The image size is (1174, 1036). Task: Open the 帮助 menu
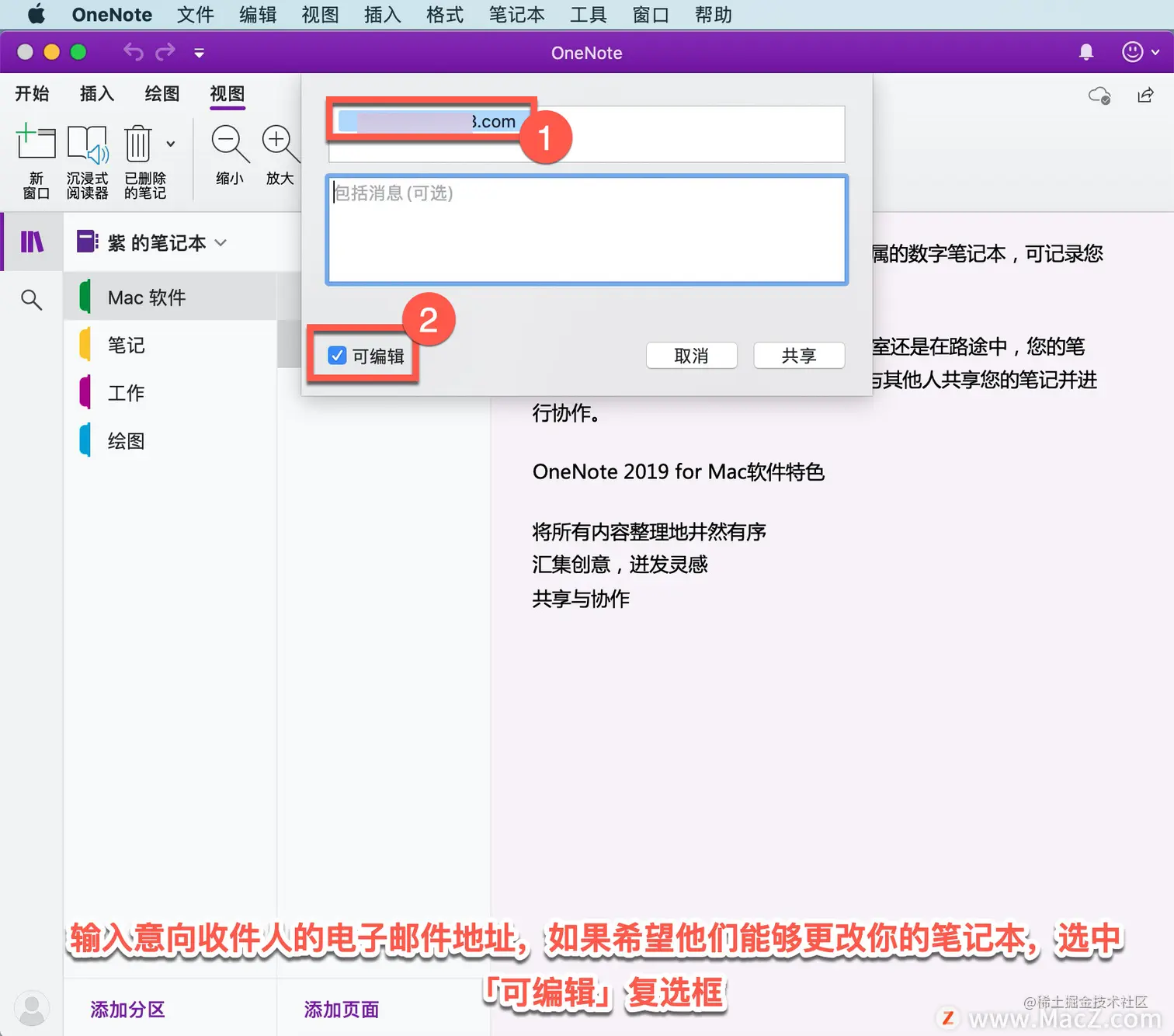tap(714, 15)
